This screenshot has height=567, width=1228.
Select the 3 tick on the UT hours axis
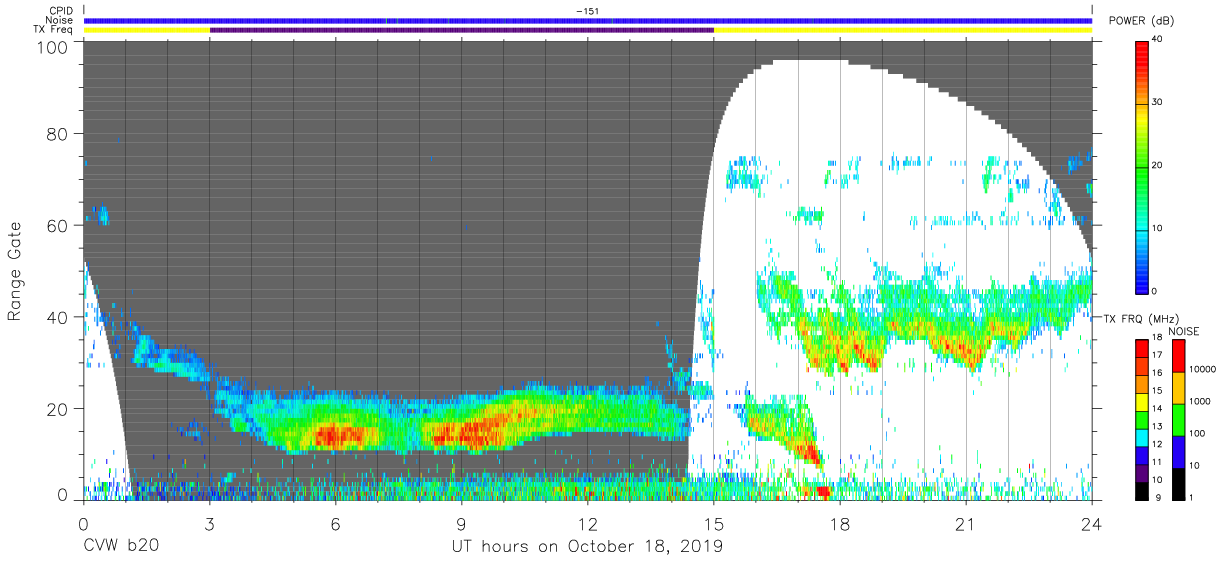pyautogui.click(x=210, y=523)
